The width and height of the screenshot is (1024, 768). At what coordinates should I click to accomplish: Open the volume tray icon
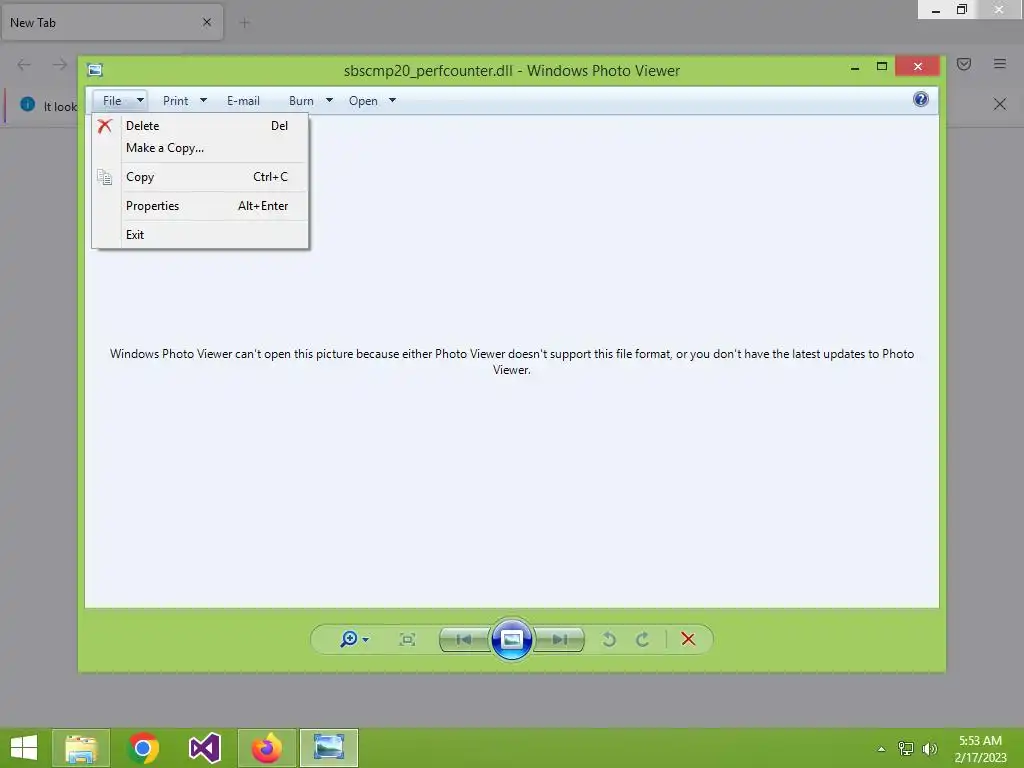coord(930,748)
